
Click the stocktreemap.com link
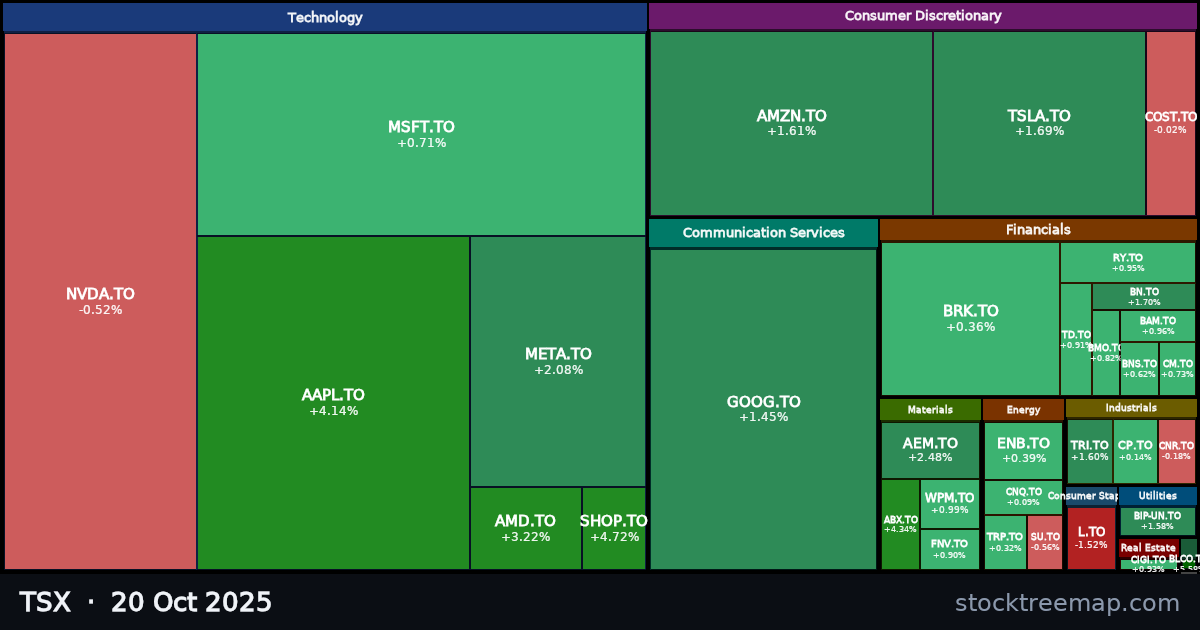pos(1067,603)
